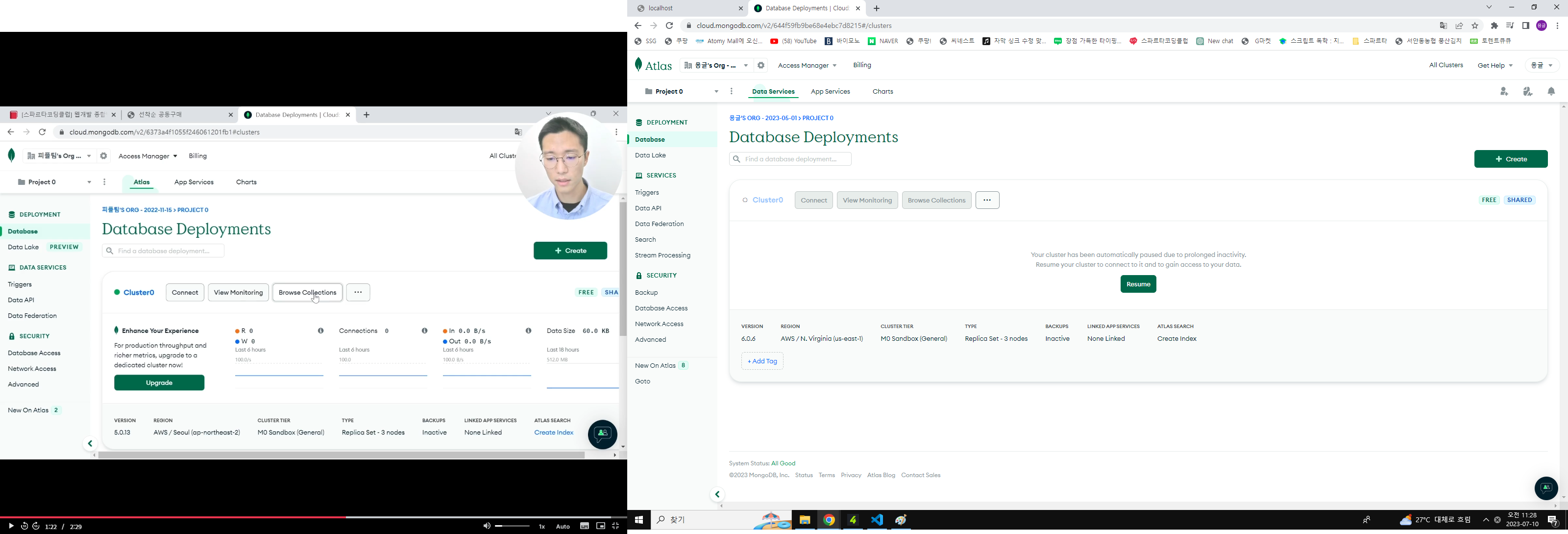Collapse the Atlas sidebar with the chevron

click(x=717, y=495)
